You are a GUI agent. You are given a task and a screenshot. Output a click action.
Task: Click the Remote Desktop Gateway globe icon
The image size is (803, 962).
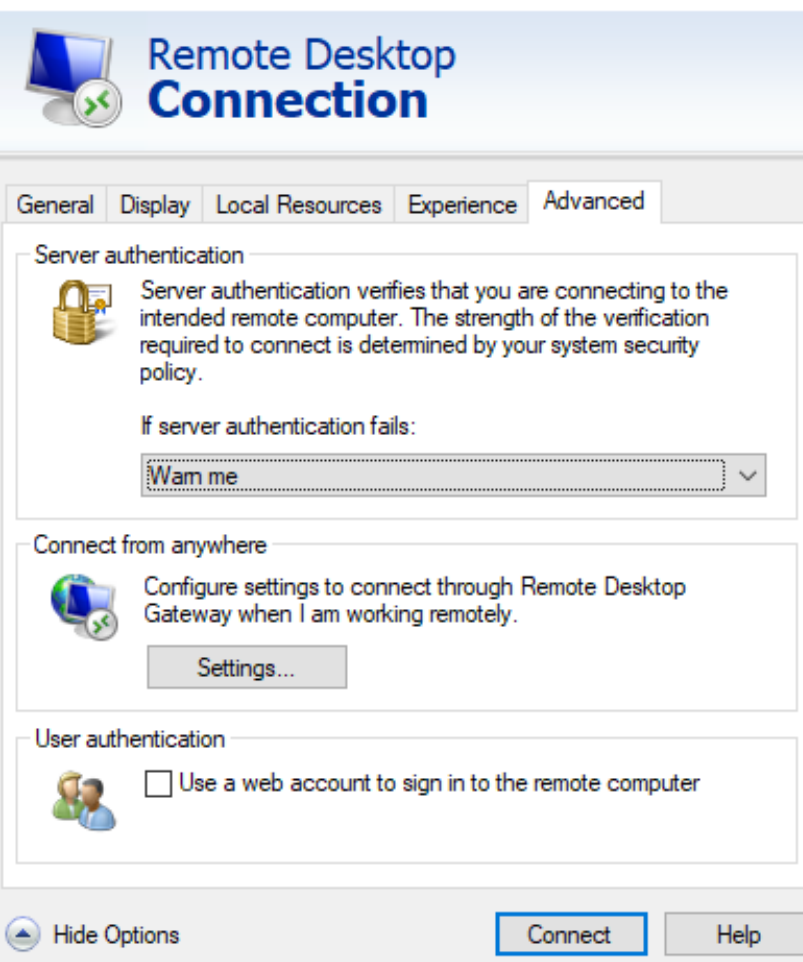point(83,606)
